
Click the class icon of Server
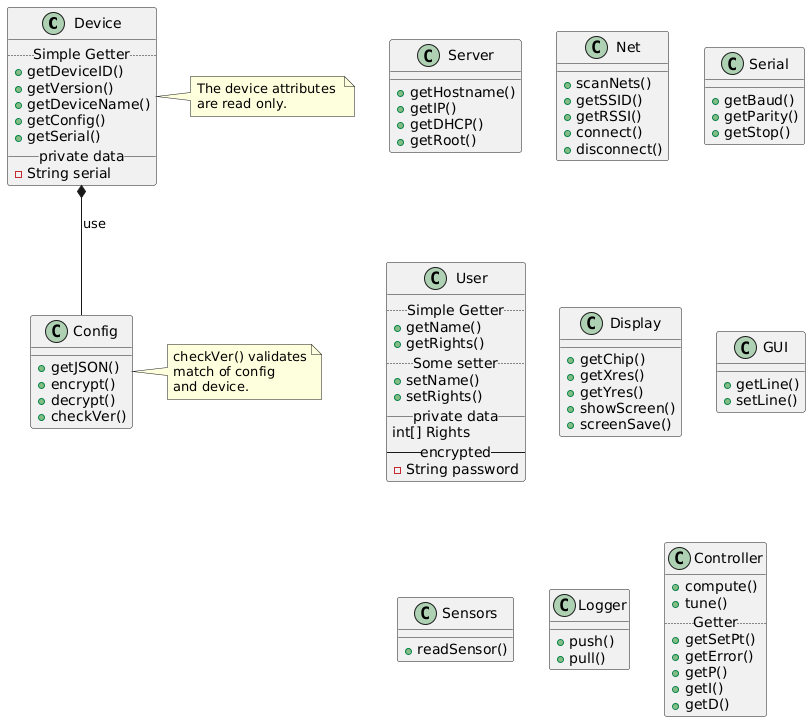(428, 55)
